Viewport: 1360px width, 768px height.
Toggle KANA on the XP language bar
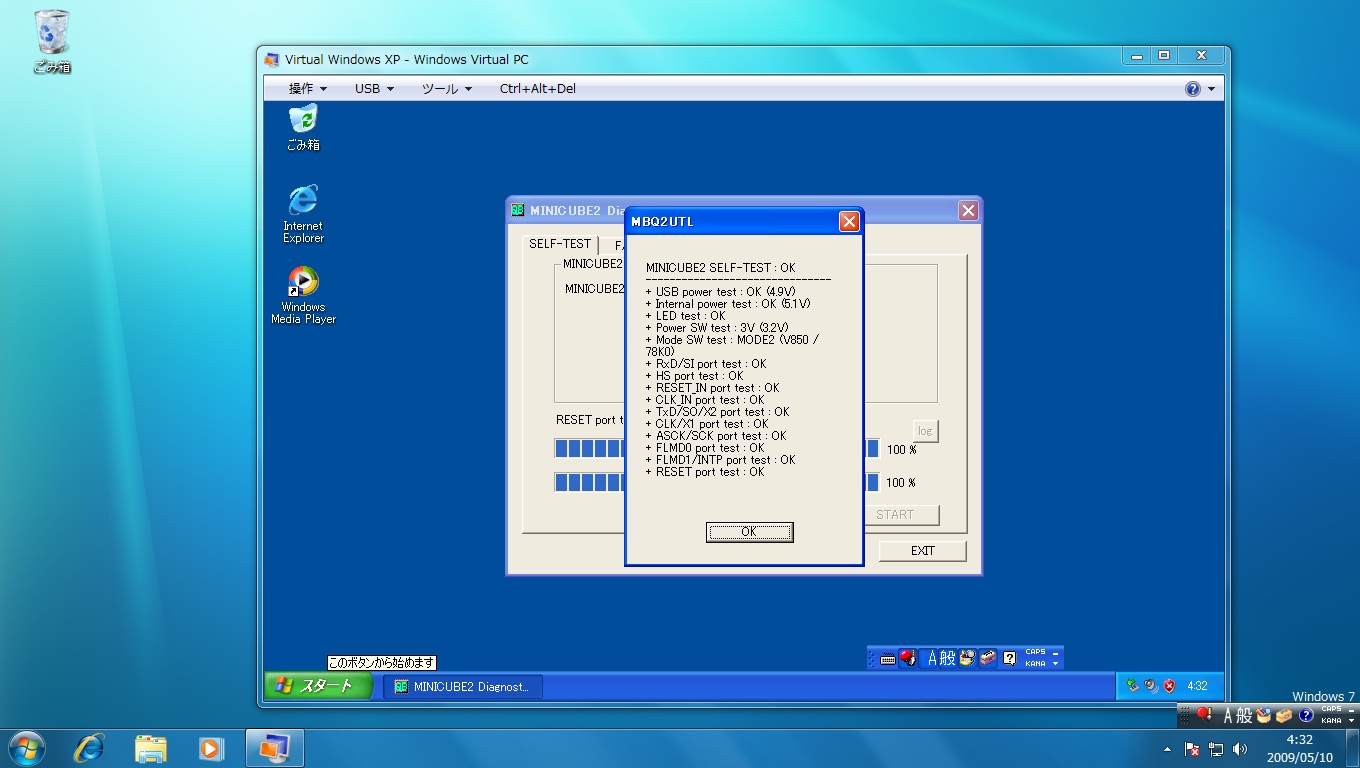pyautogui.click(x=1035, y=663)
